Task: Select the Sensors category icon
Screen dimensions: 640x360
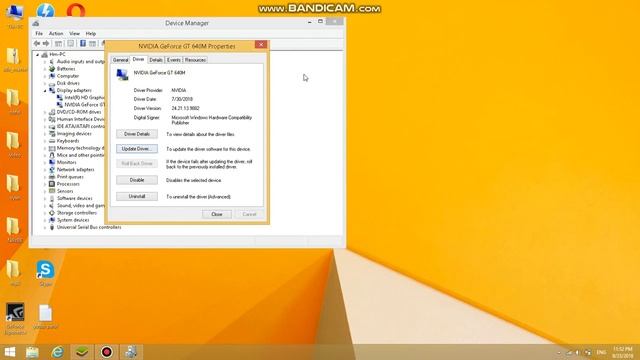Action: (52, 191)
